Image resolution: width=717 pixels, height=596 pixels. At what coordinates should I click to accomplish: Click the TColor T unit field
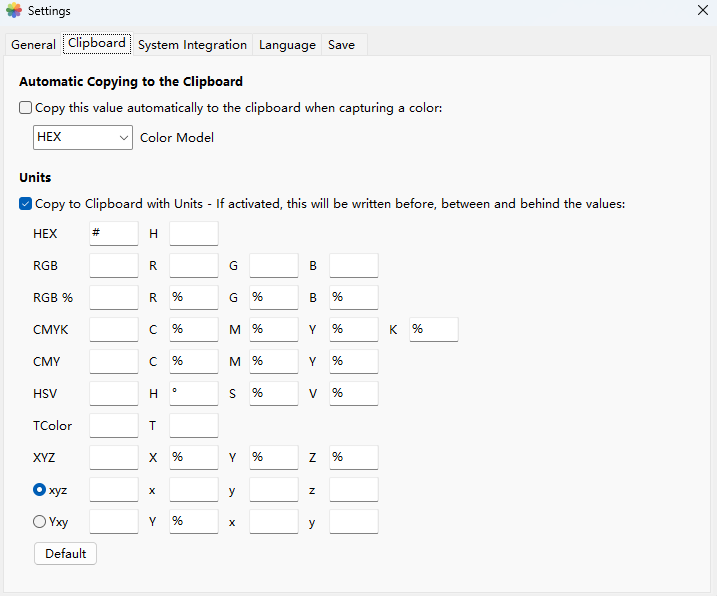coord(194,426)
